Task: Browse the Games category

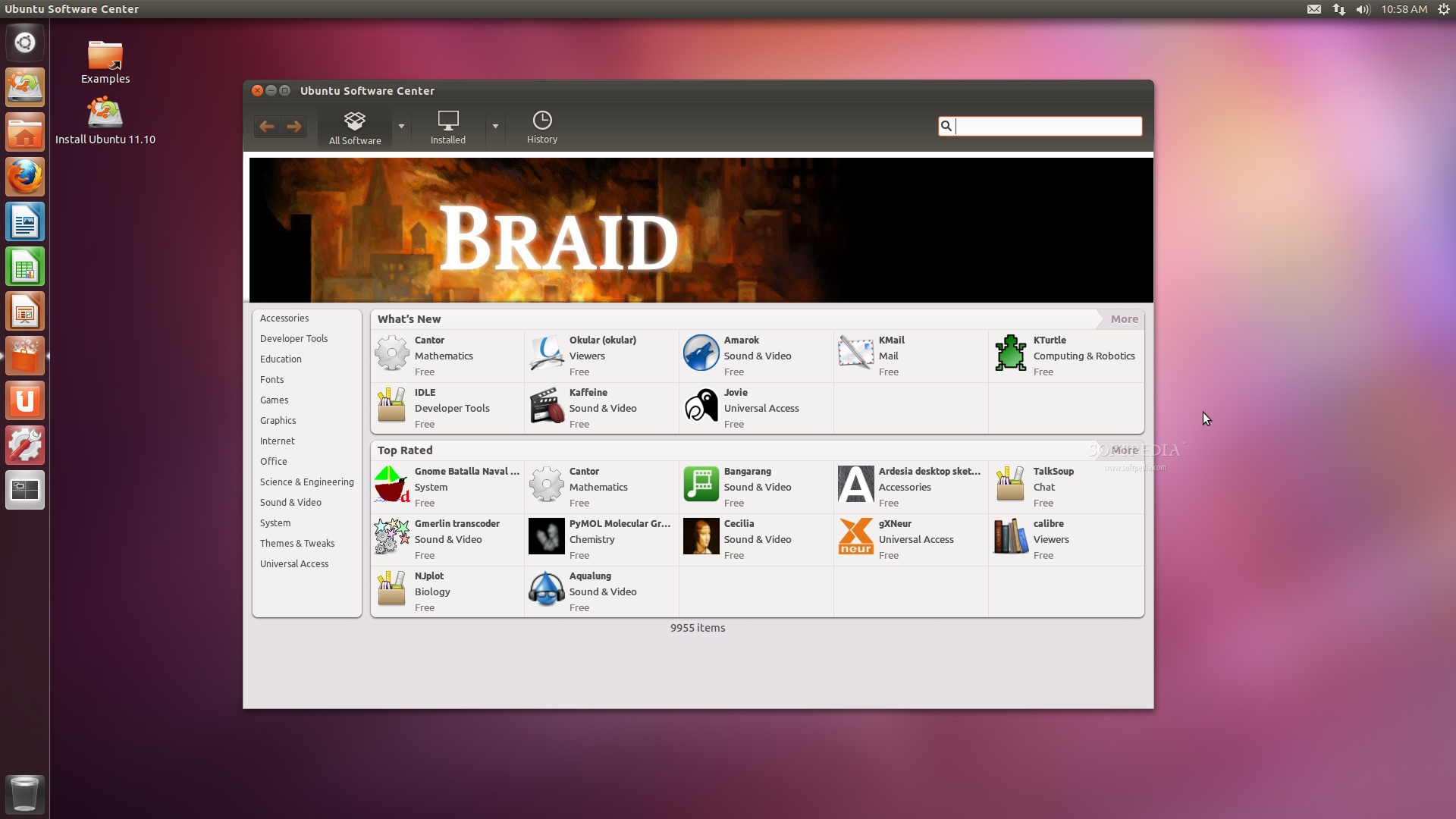Action: [274, 400]
